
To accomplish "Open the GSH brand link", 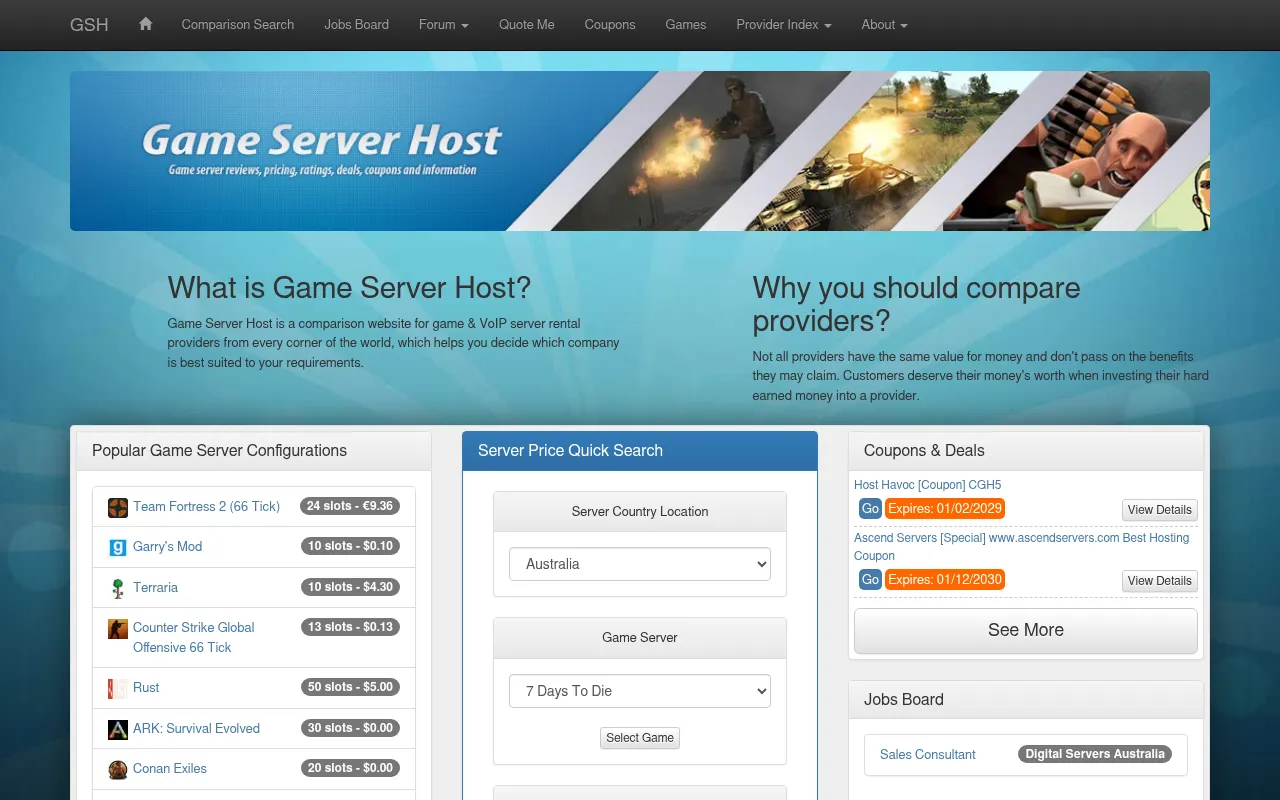I will point(89,24).
